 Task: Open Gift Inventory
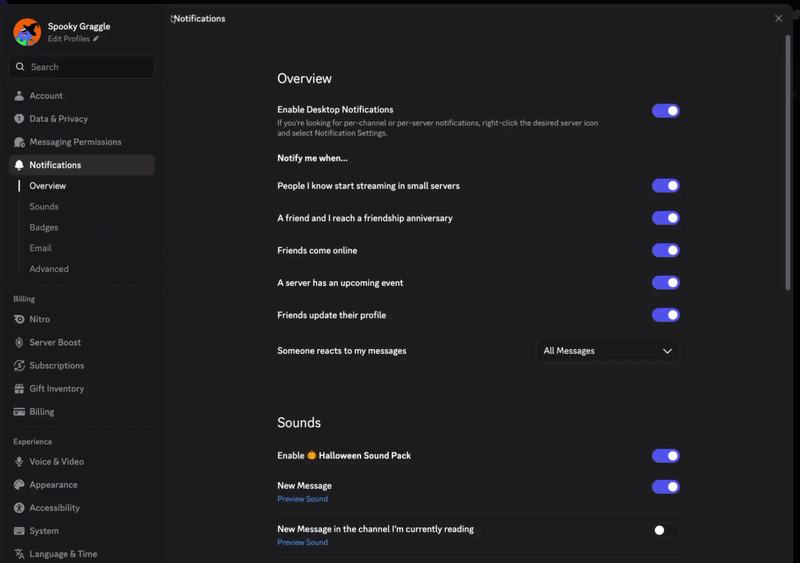tap(82, 388)
